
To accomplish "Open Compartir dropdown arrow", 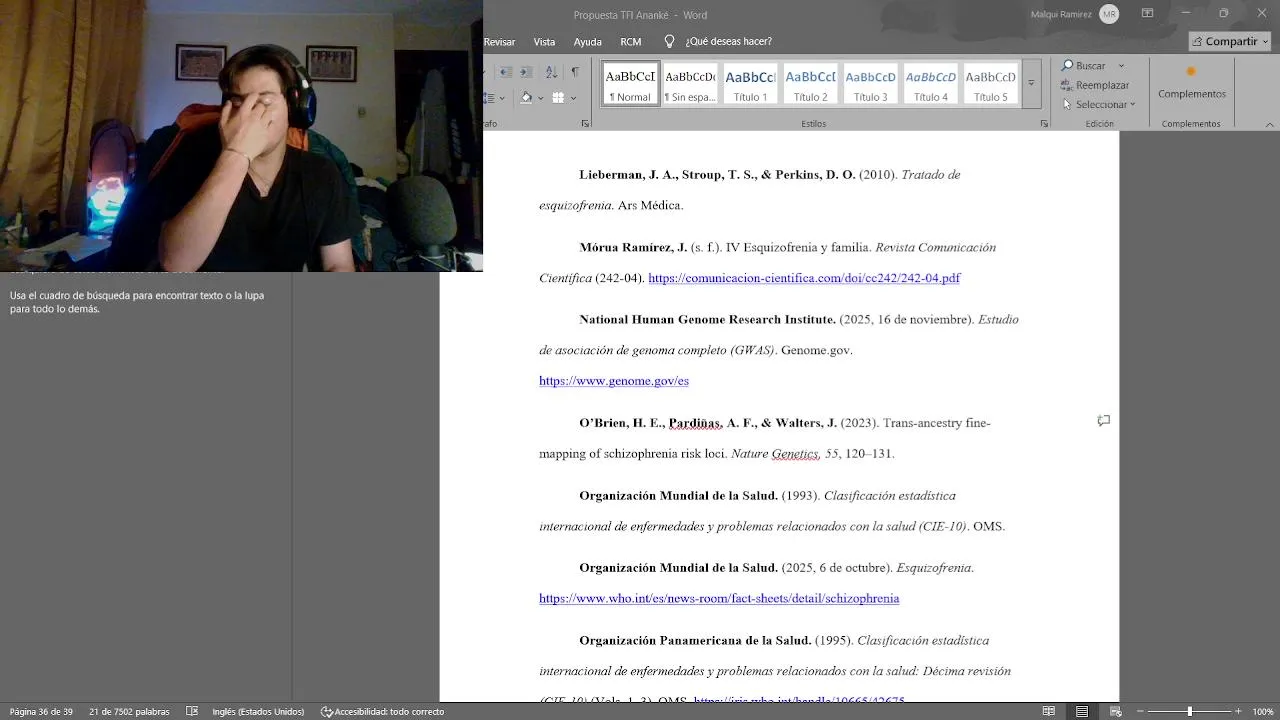I will pos(1265,41).
